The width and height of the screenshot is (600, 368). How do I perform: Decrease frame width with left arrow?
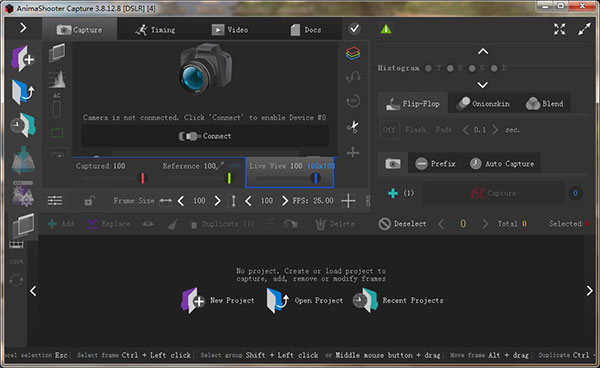tap(181, 200)
